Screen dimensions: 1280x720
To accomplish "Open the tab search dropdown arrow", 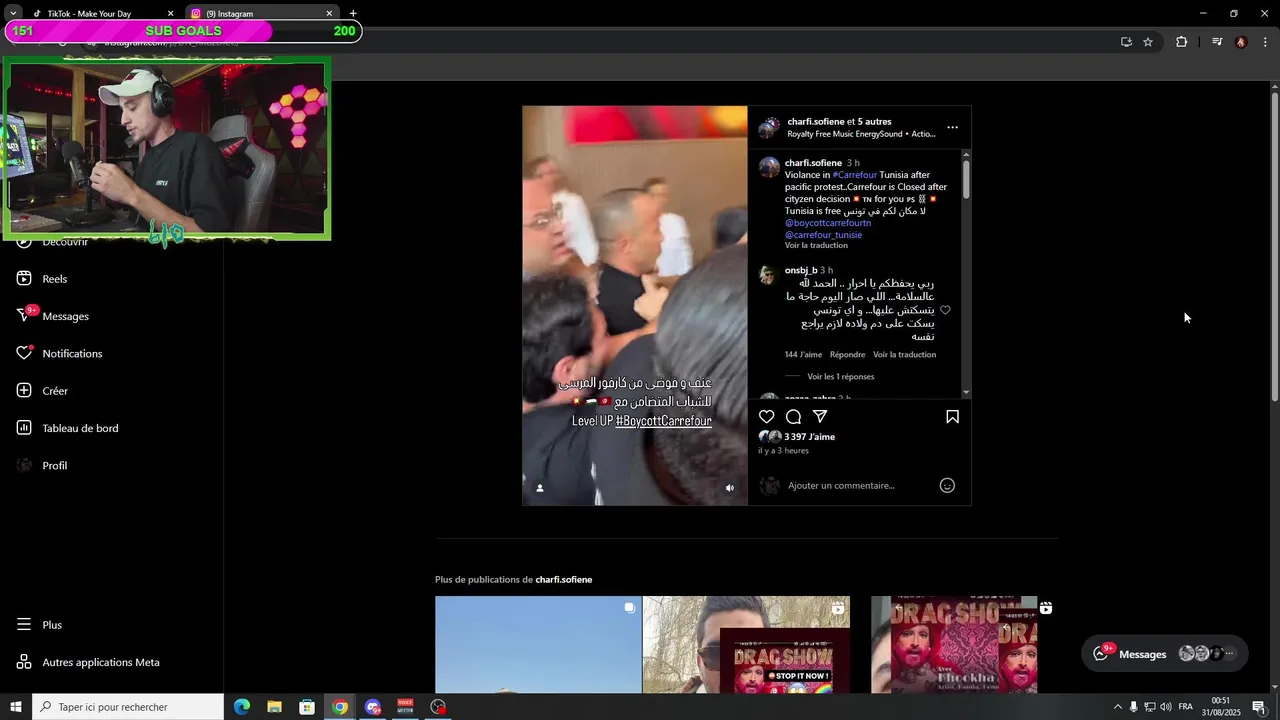I will pos(12,14).
